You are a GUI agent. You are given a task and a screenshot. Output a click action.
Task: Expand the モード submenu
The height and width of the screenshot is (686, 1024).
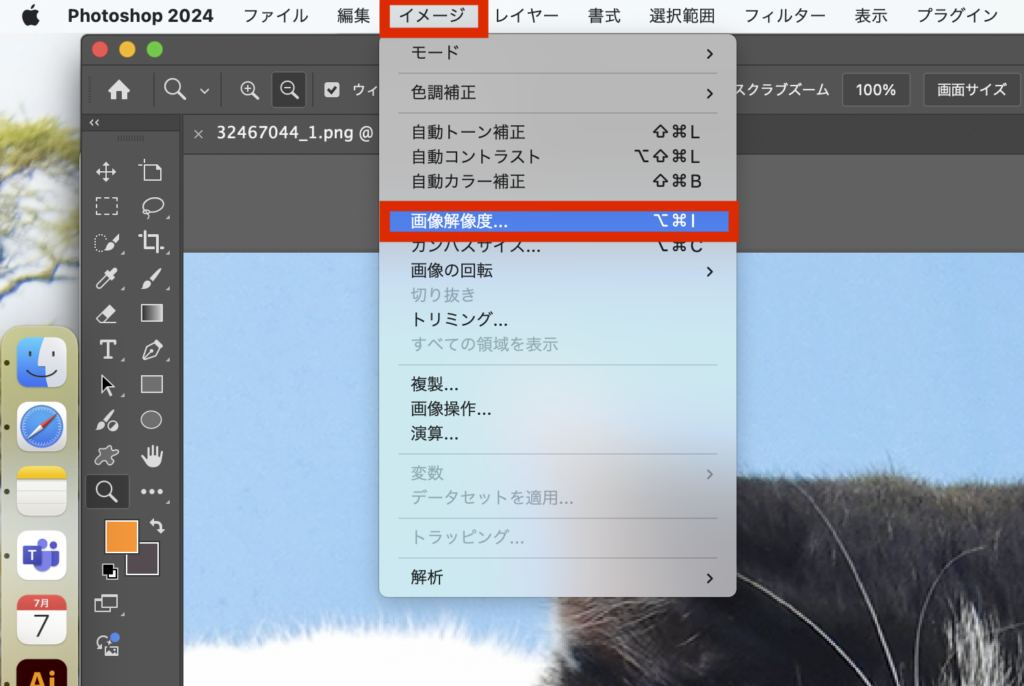557,53
